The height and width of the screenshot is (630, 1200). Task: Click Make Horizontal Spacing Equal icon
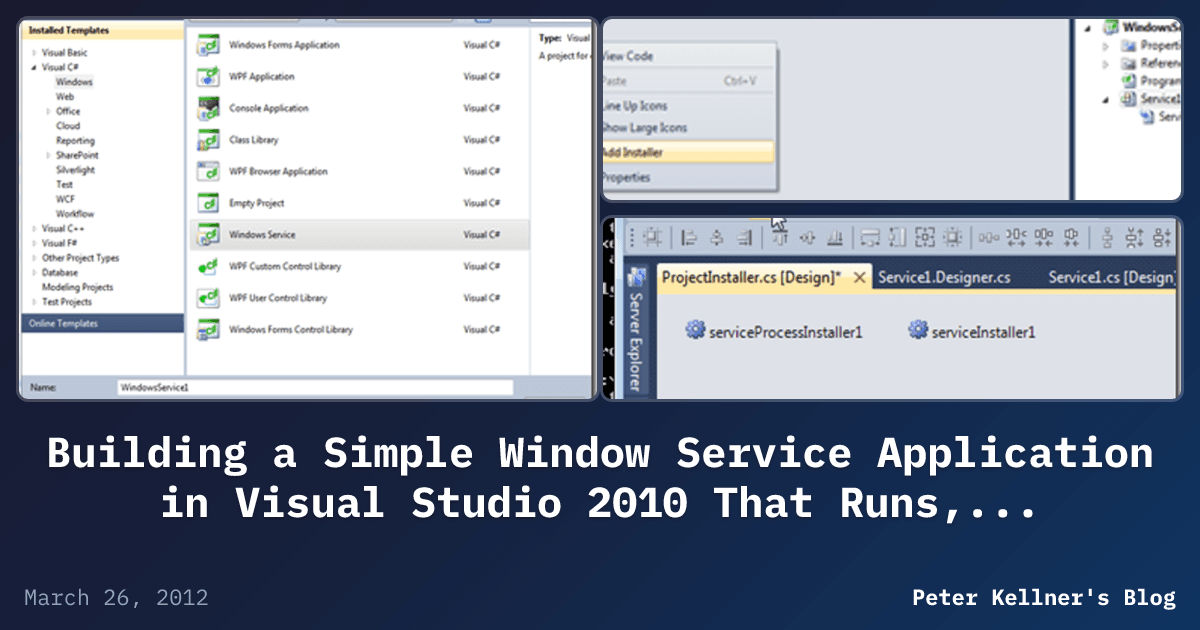pos(989,238)
